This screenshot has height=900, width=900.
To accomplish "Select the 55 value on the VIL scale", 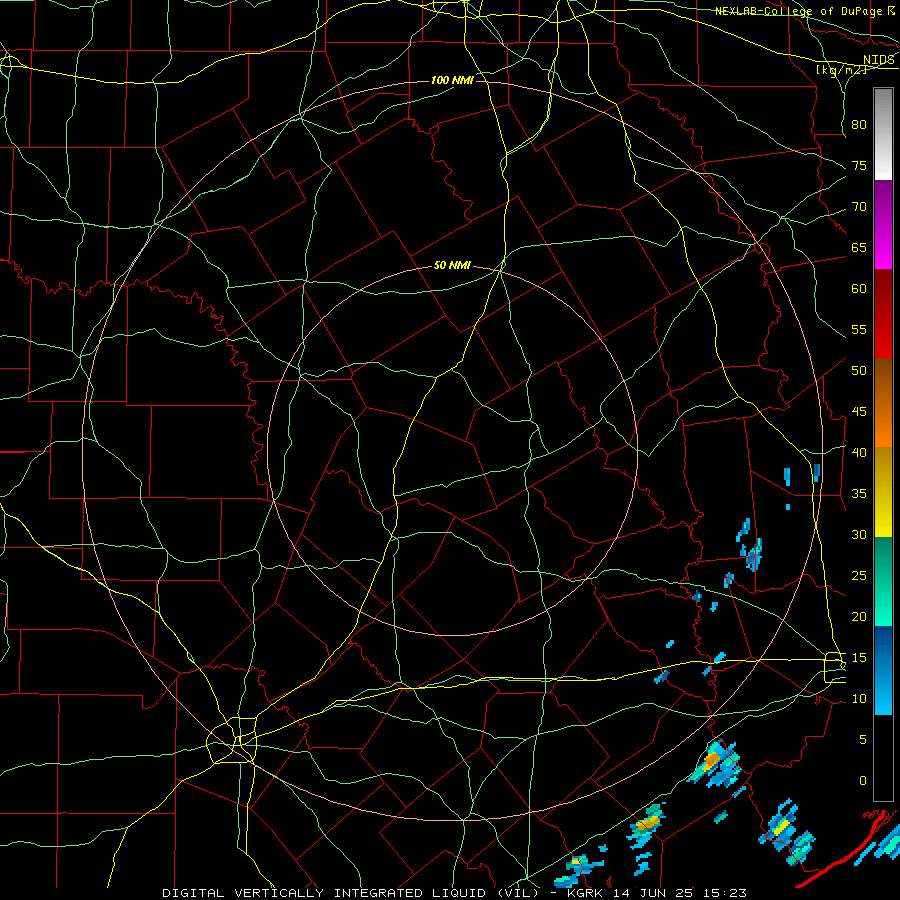I will point(859,329).
